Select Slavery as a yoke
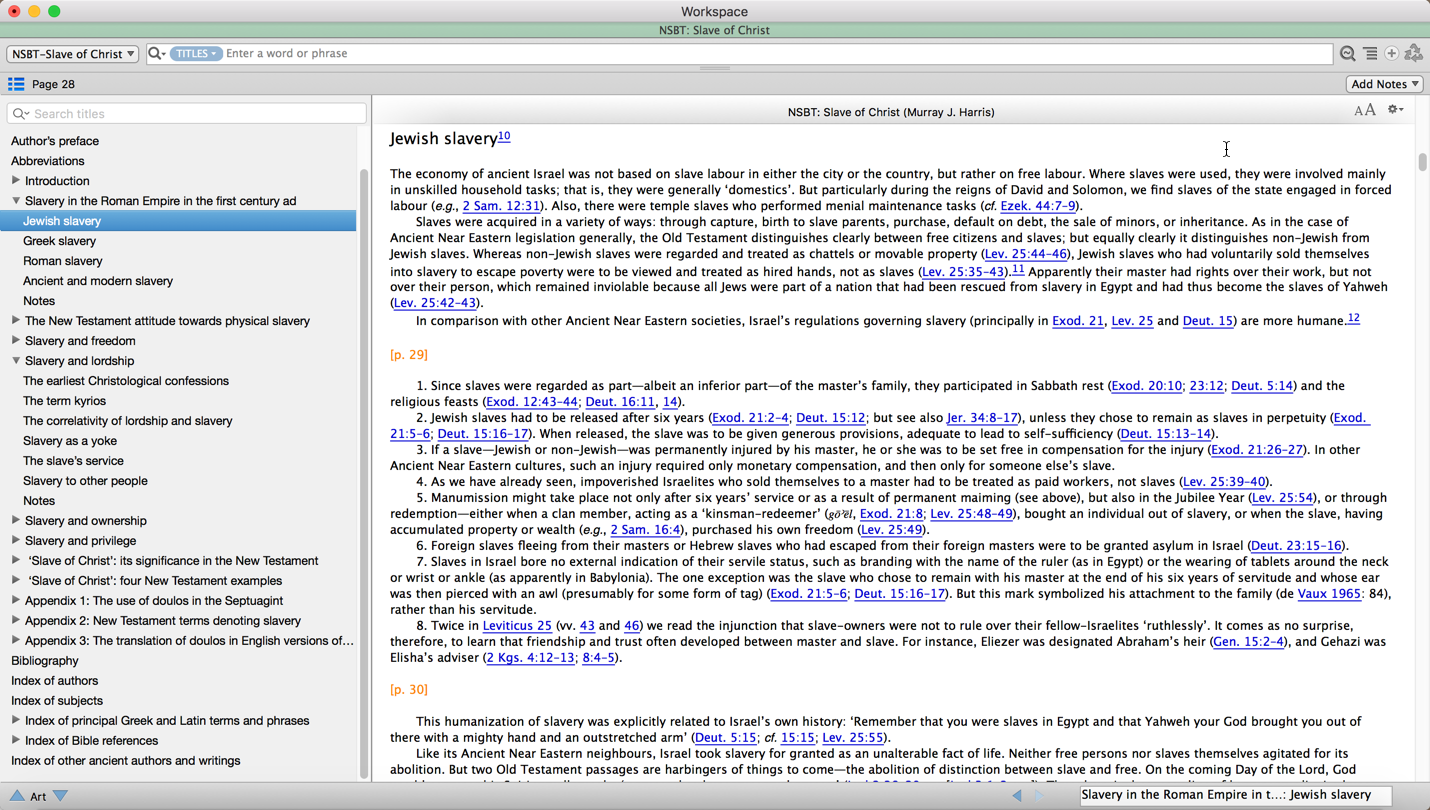This screenshot has width=1430, height=810. tap(70, 441)
